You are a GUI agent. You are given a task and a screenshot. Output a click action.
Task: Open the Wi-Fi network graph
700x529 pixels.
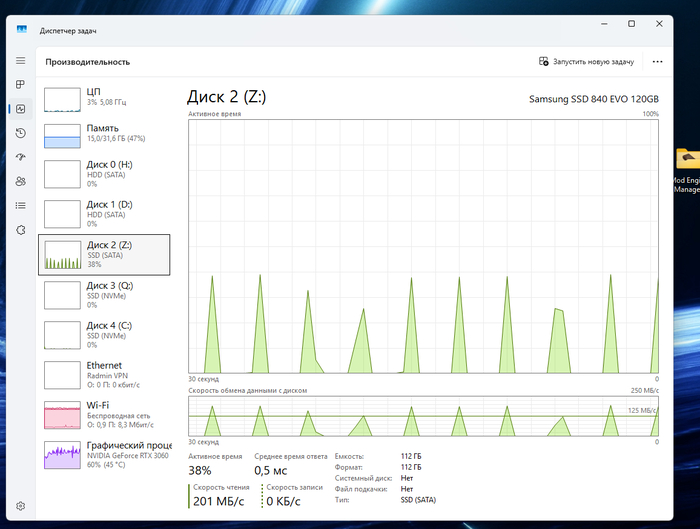point(104,415)
